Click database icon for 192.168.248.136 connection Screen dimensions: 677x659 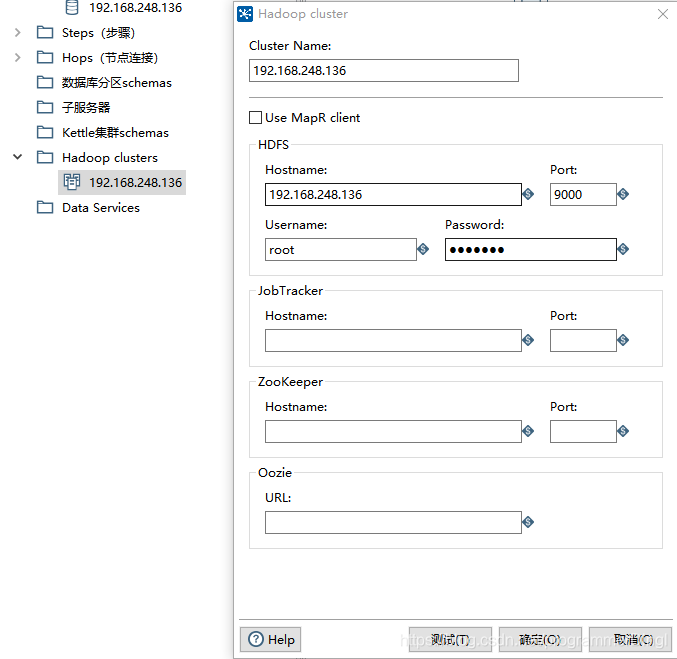tap(72, 7)
